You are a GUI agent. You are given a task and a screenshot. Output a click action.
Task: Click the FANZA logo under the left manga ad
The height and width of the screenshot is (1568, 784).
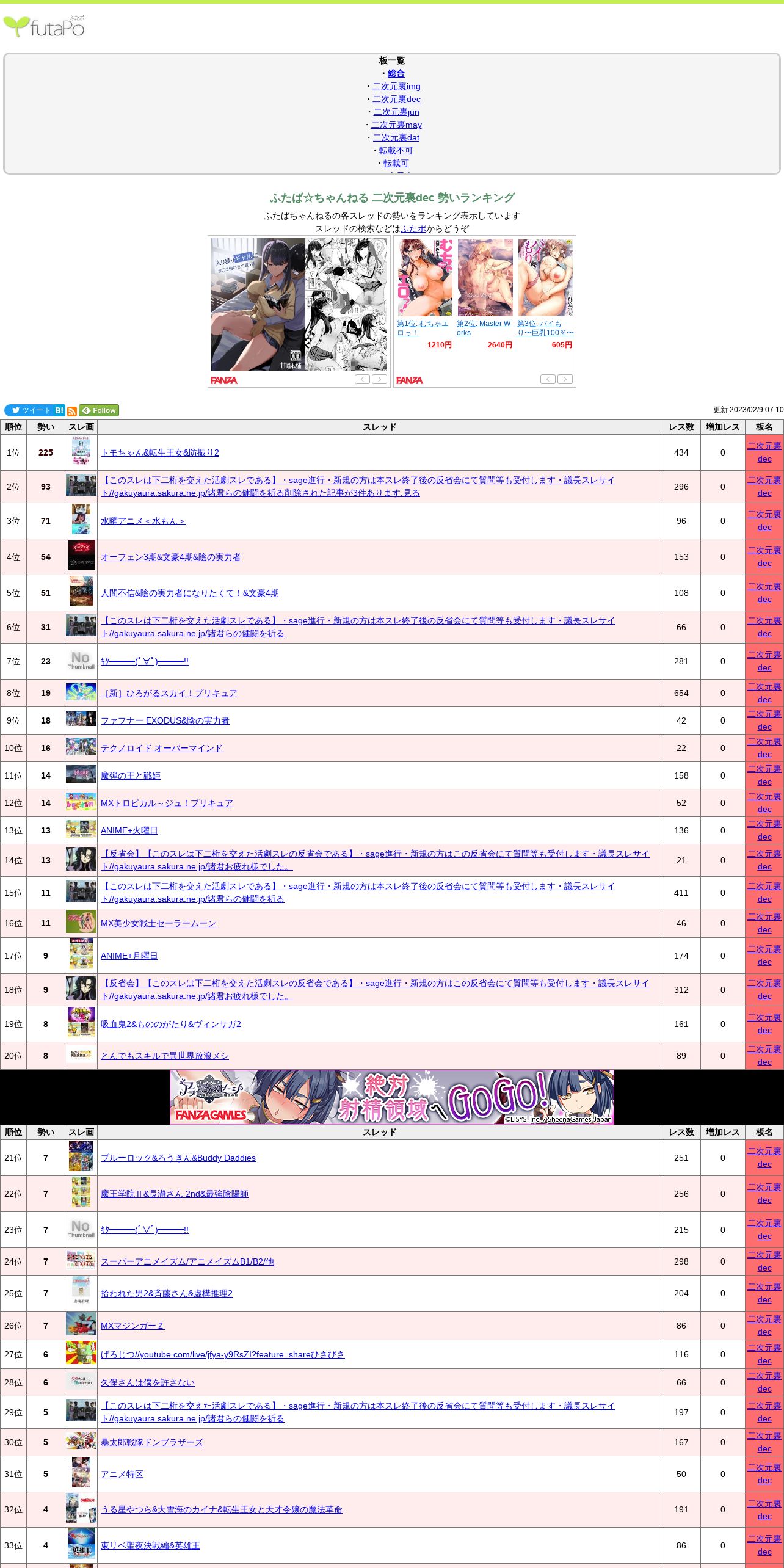click(224, 380)
